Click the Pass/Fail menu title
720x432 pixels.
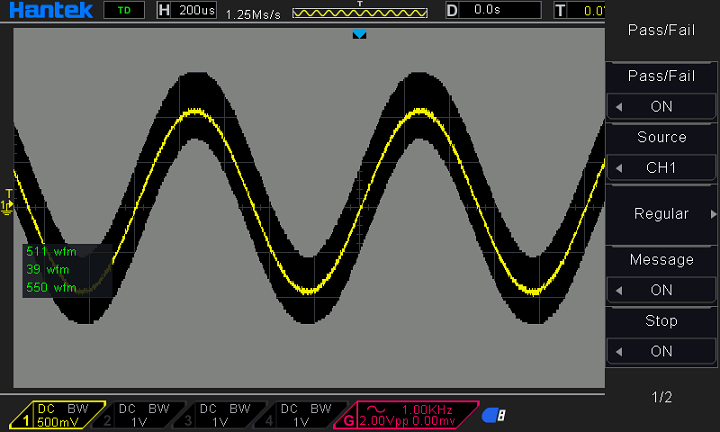(661, 30)
